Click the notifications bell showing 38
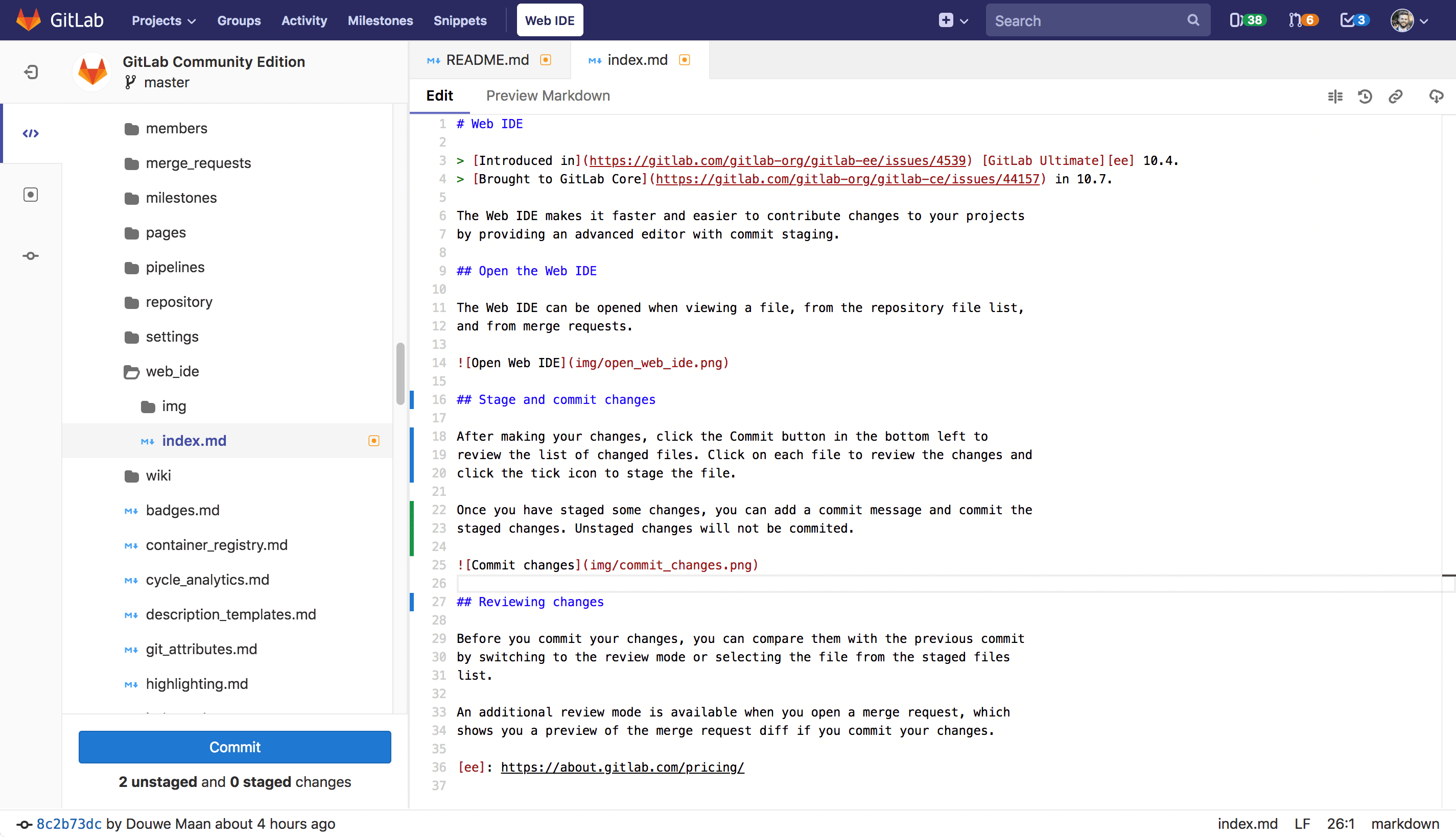Screen dimensions: 1456x837 (1247, 20)
